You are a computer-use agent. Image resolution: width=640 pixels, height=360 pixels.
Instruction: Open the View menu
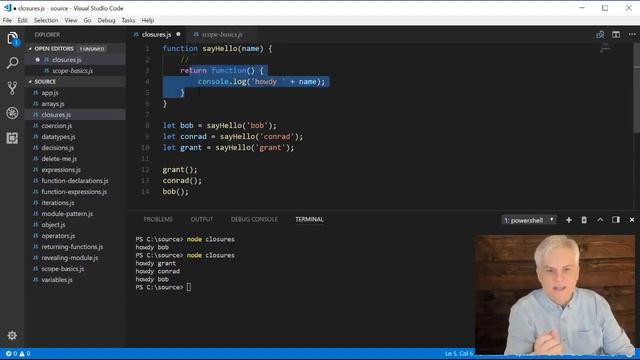tap(71, 20)
